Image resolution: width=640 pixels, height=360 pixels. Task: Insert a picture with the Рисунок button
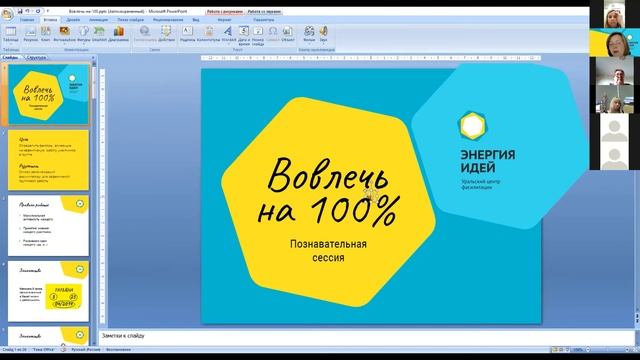coord(31,34)
